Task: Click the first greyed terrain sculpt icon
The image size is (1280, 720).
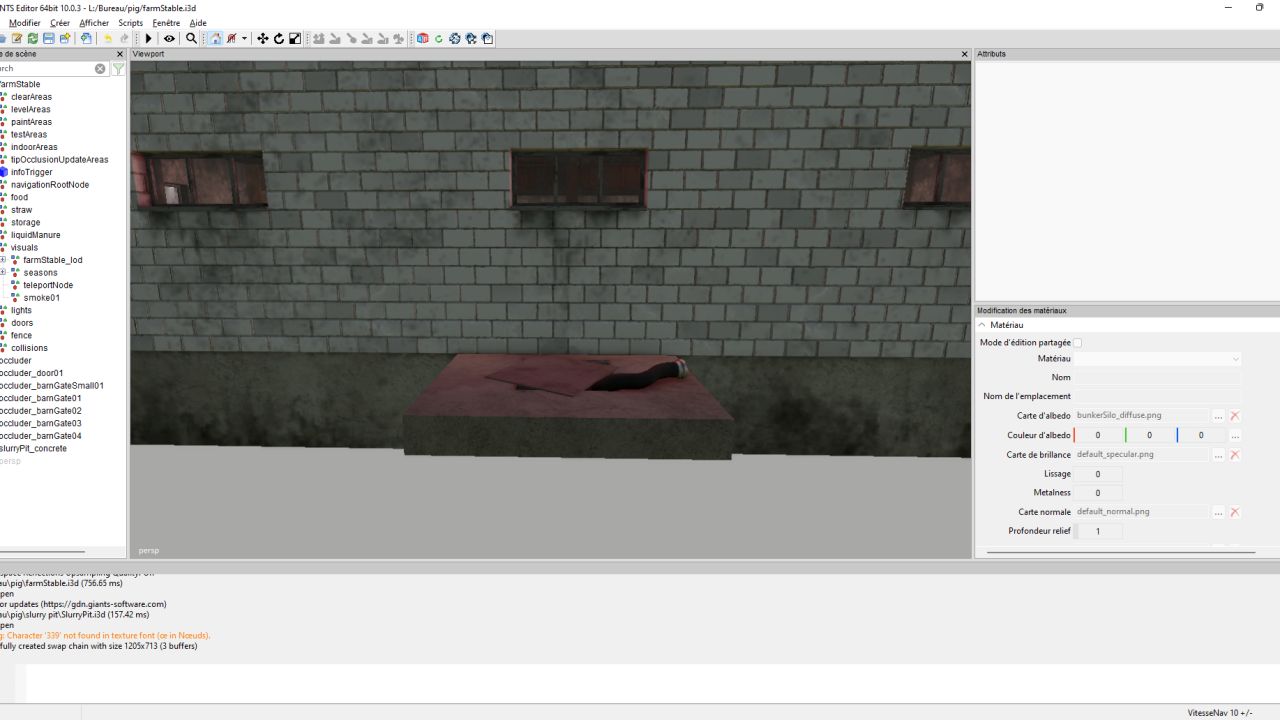Action: pos(319,38)
